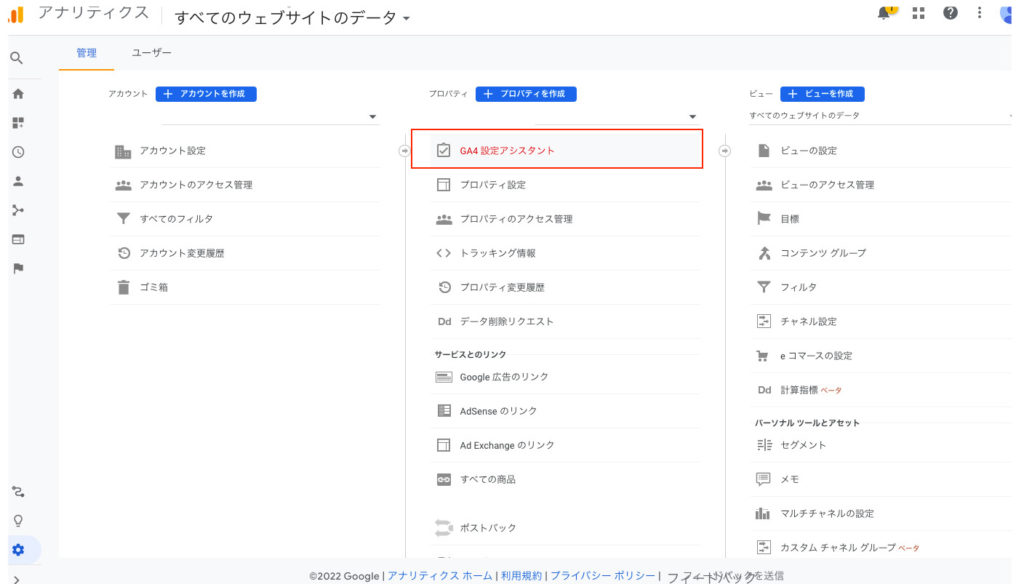Select the 管理 tab
Screen dimensions: 1024x584
click(x=86, y=53)
